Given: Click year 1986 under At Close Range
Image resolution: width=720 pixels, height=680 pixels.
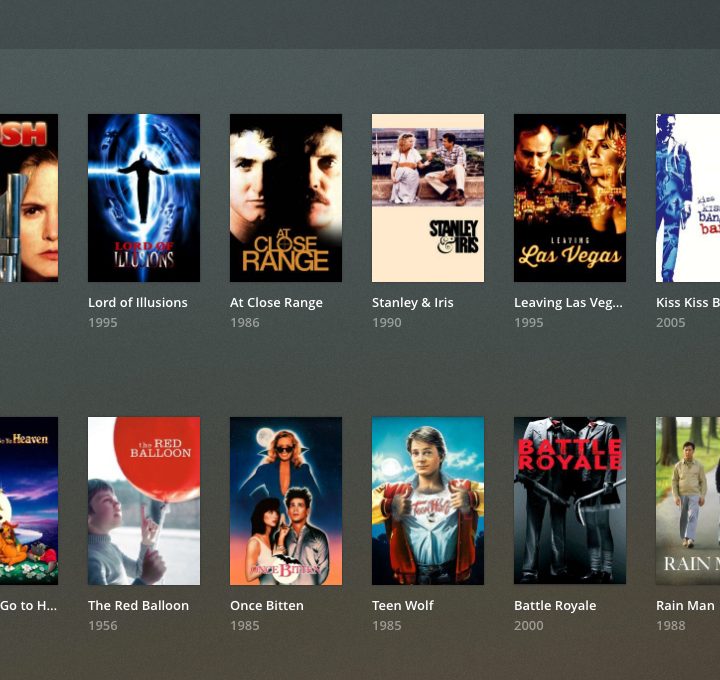Looking at the screenshot, I should tap(245, 323).
